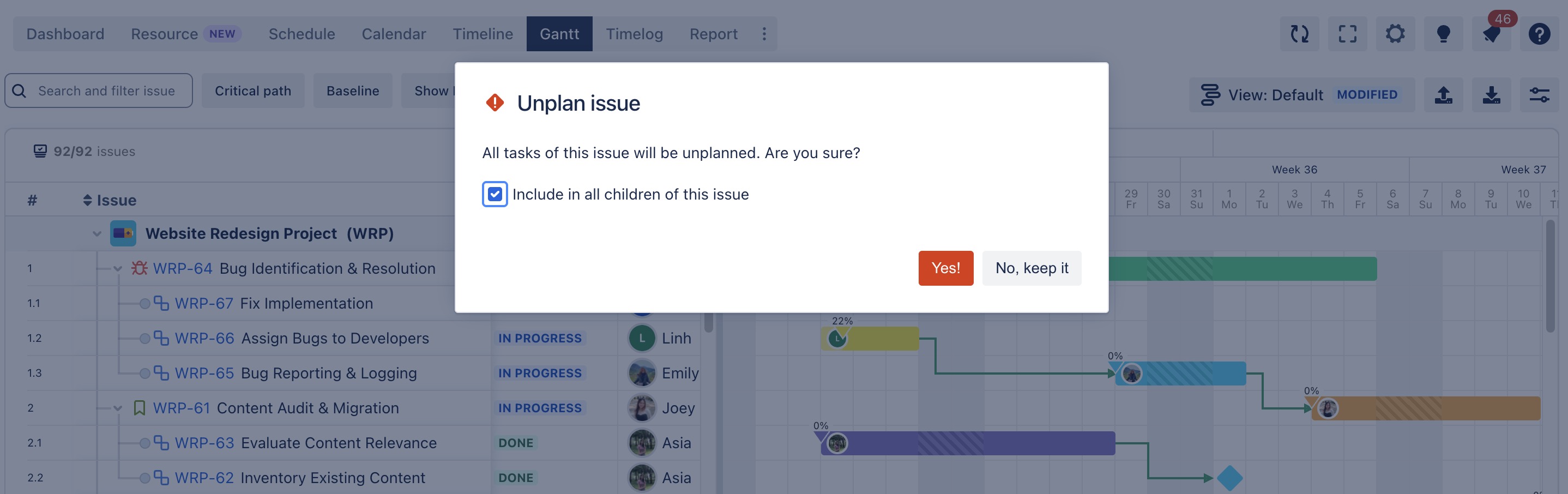
Task: Confirm unplan with Yes! button
Action: (945, 268)
